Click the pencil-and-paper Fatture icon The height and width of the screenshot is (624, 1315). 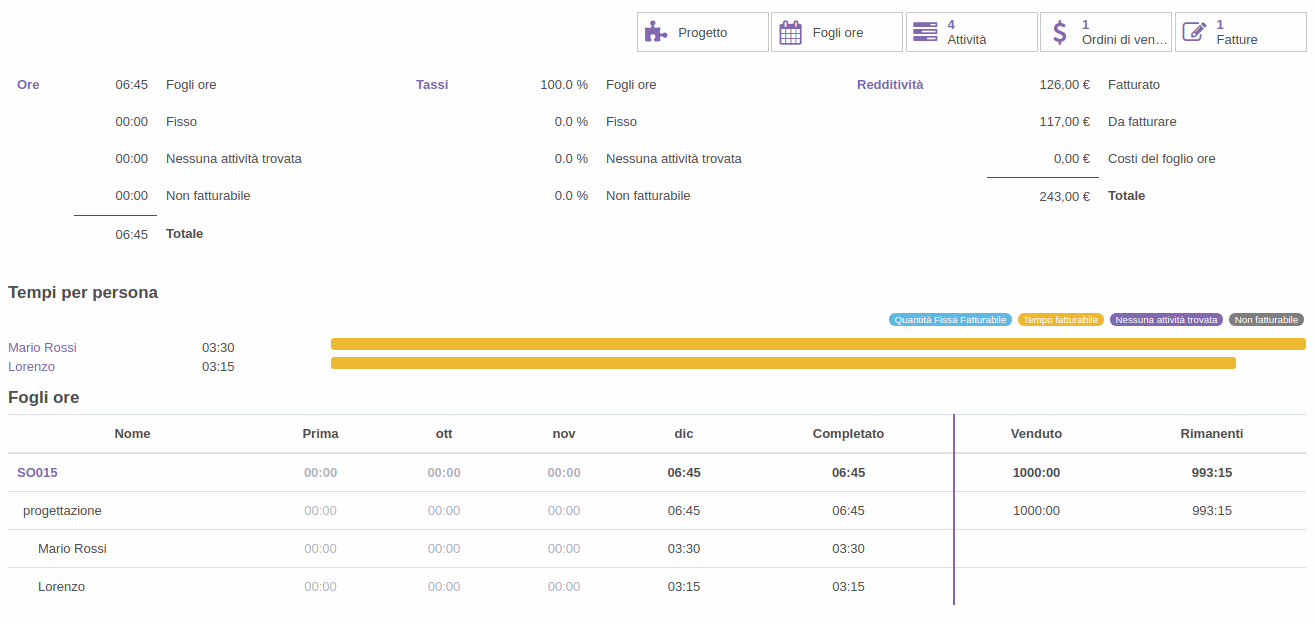coord(1194,32)
